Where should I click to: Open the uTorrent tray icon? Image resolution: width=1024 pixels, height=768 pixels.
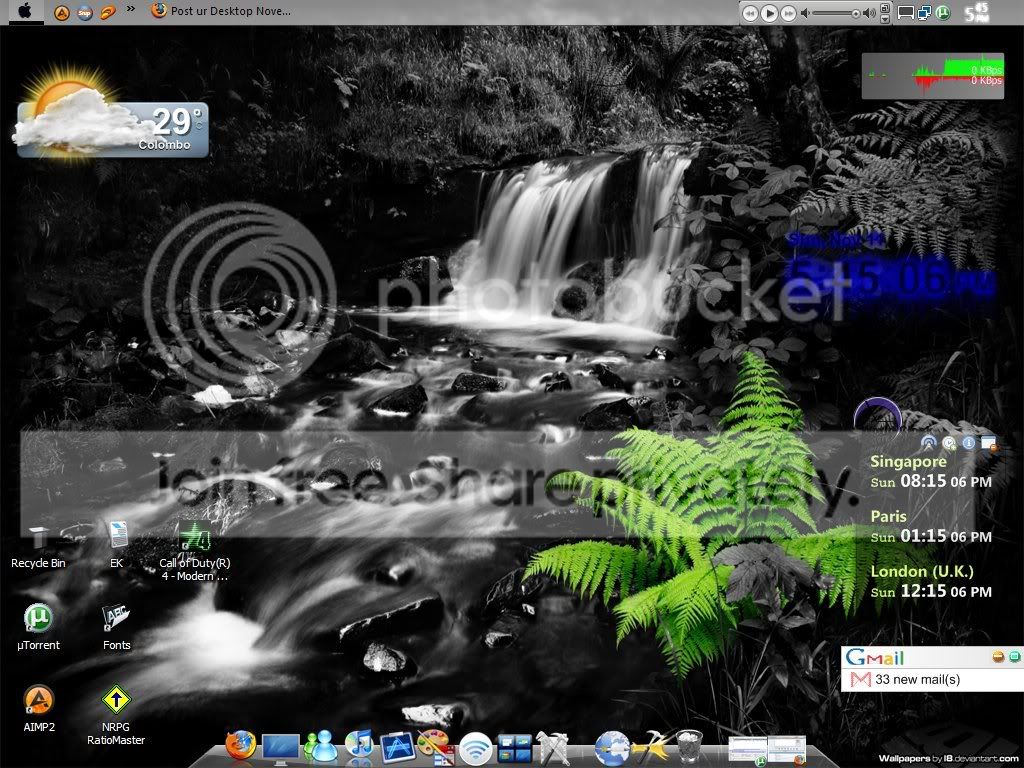942,12
